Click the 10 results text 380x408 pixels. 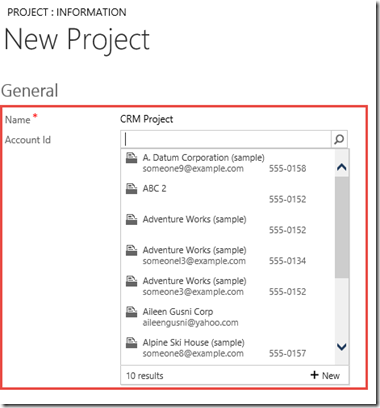(x=145, y=376)
